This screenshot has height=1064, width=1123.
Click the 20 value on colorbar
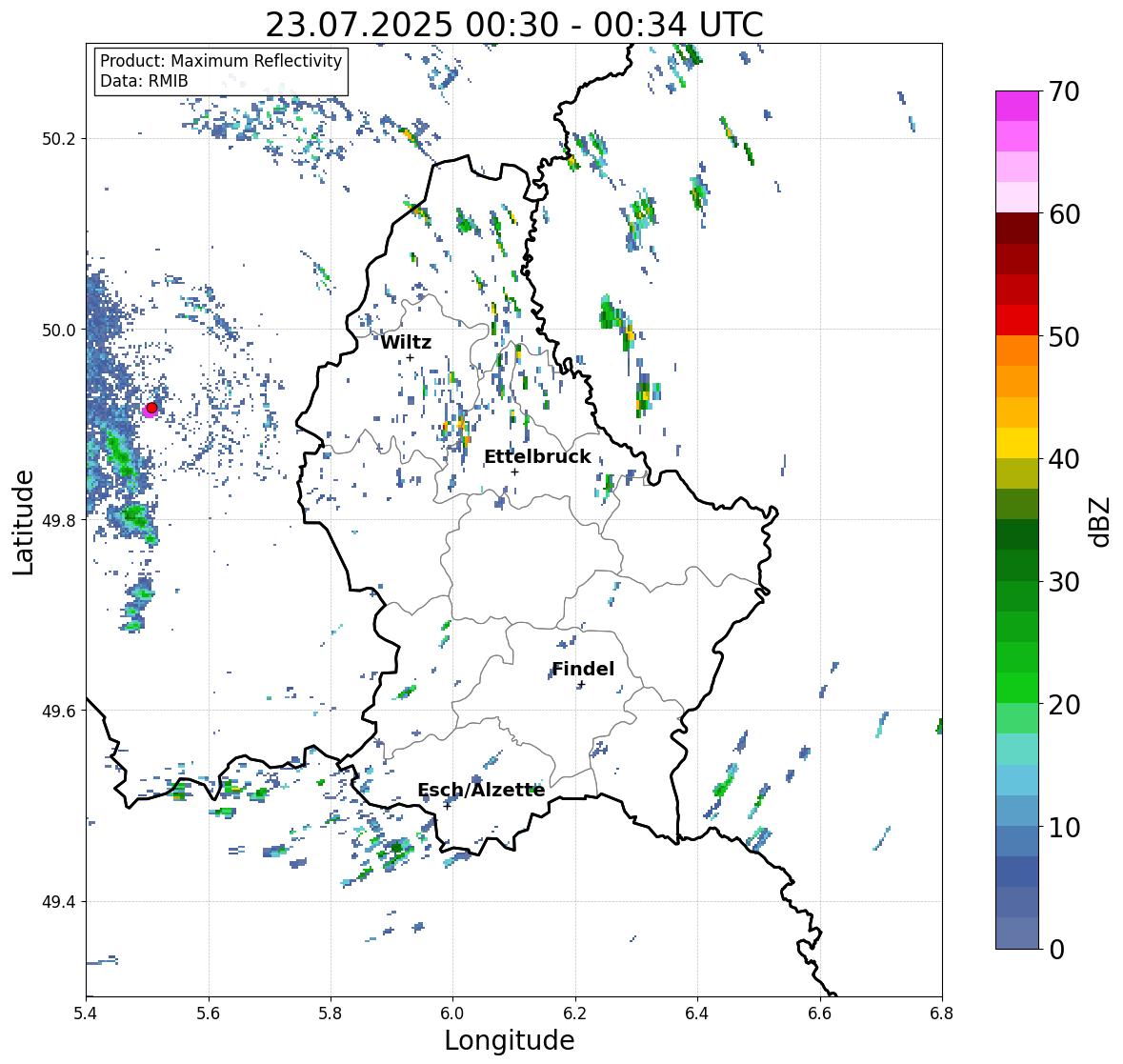pos(1064,705)
